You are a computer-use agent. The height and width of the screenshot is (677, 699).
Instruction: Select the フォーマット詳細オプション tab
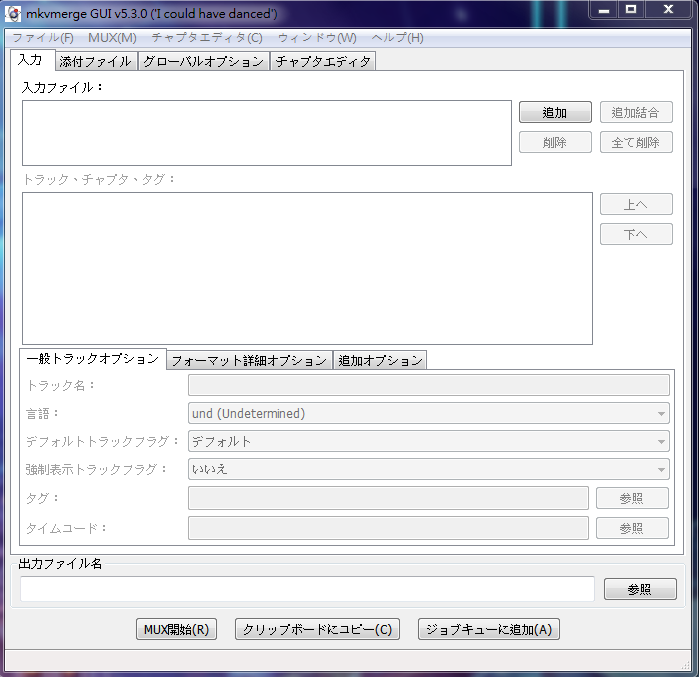(249, 360)
